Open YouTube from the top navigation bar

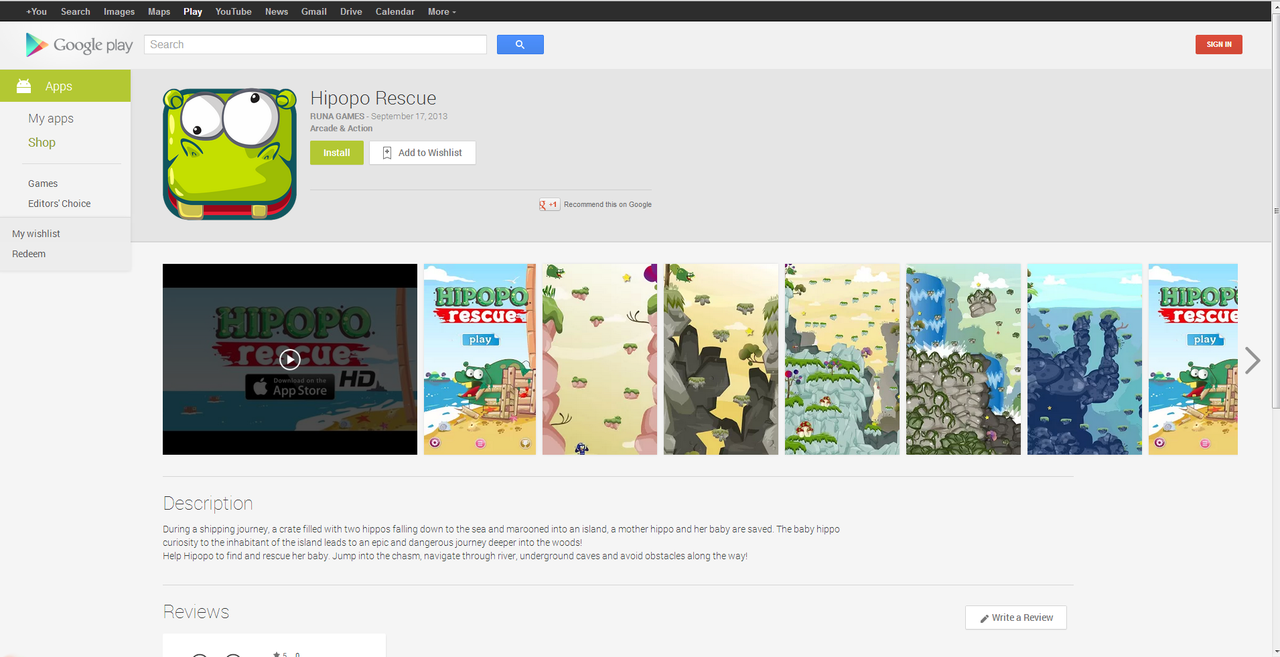tap(233, 12)
